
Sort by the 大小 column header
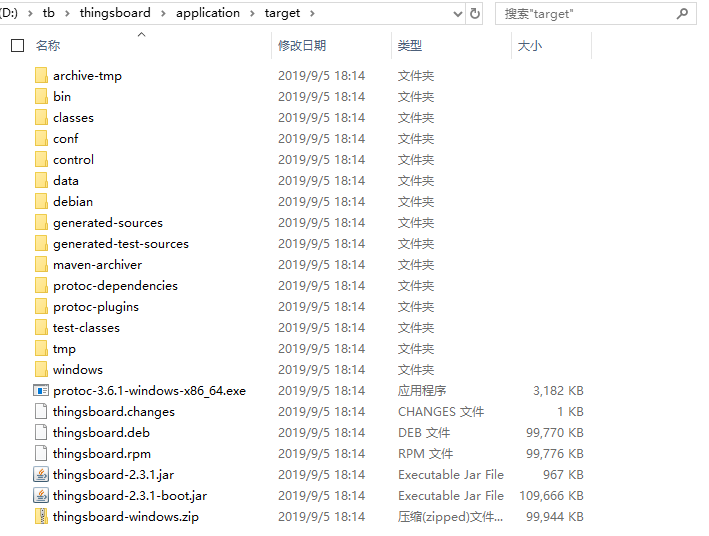pos(529,46)
